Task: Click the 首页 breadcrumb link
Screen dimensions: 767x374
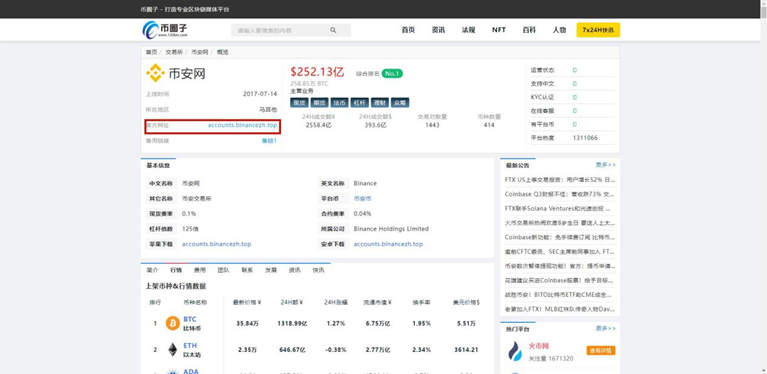Action: pos(151,52)
